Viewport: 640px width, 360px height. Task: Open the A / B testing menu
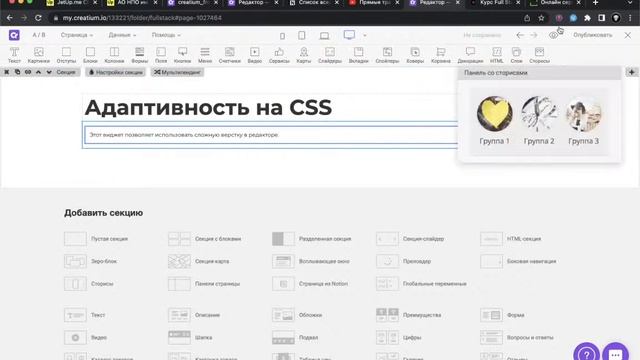click(39, 35)
